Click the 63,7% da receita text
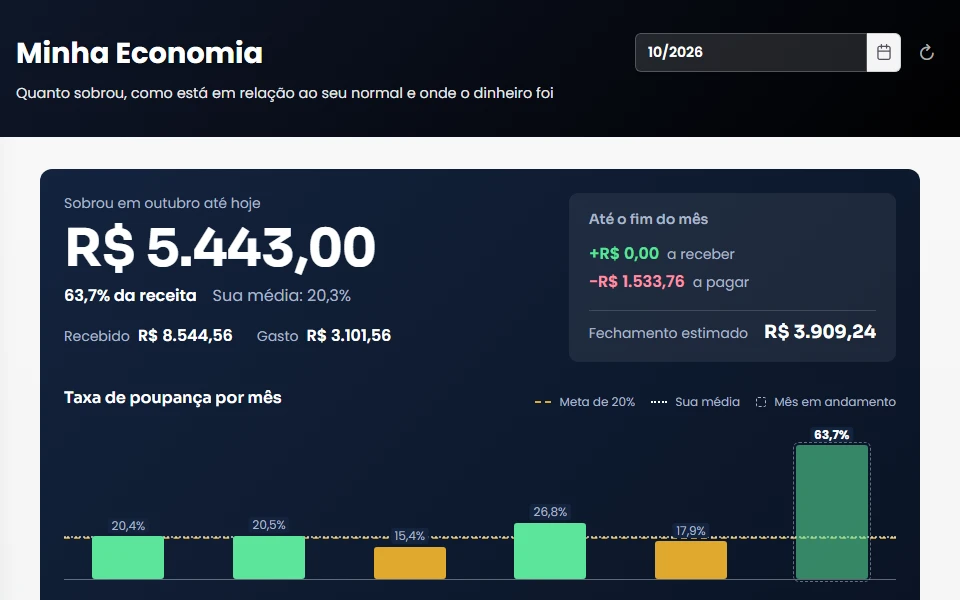The width and height of the screenshot is (960, 600). point(130,296)
